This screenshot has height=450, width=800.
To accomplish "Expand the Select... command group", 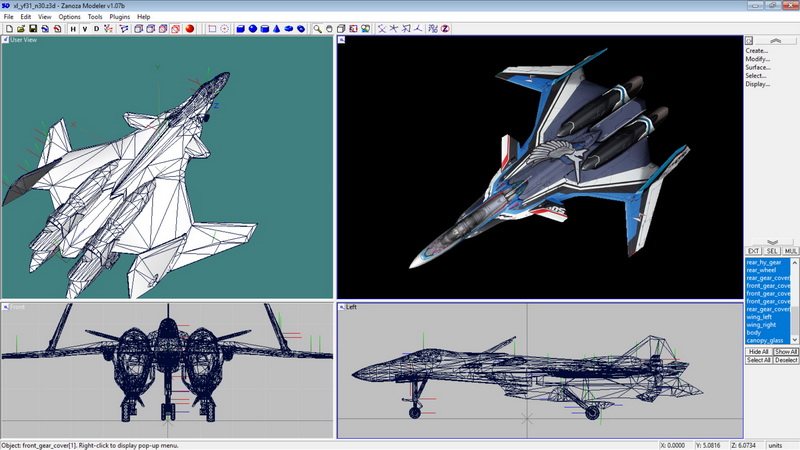I will coord(756,76).
